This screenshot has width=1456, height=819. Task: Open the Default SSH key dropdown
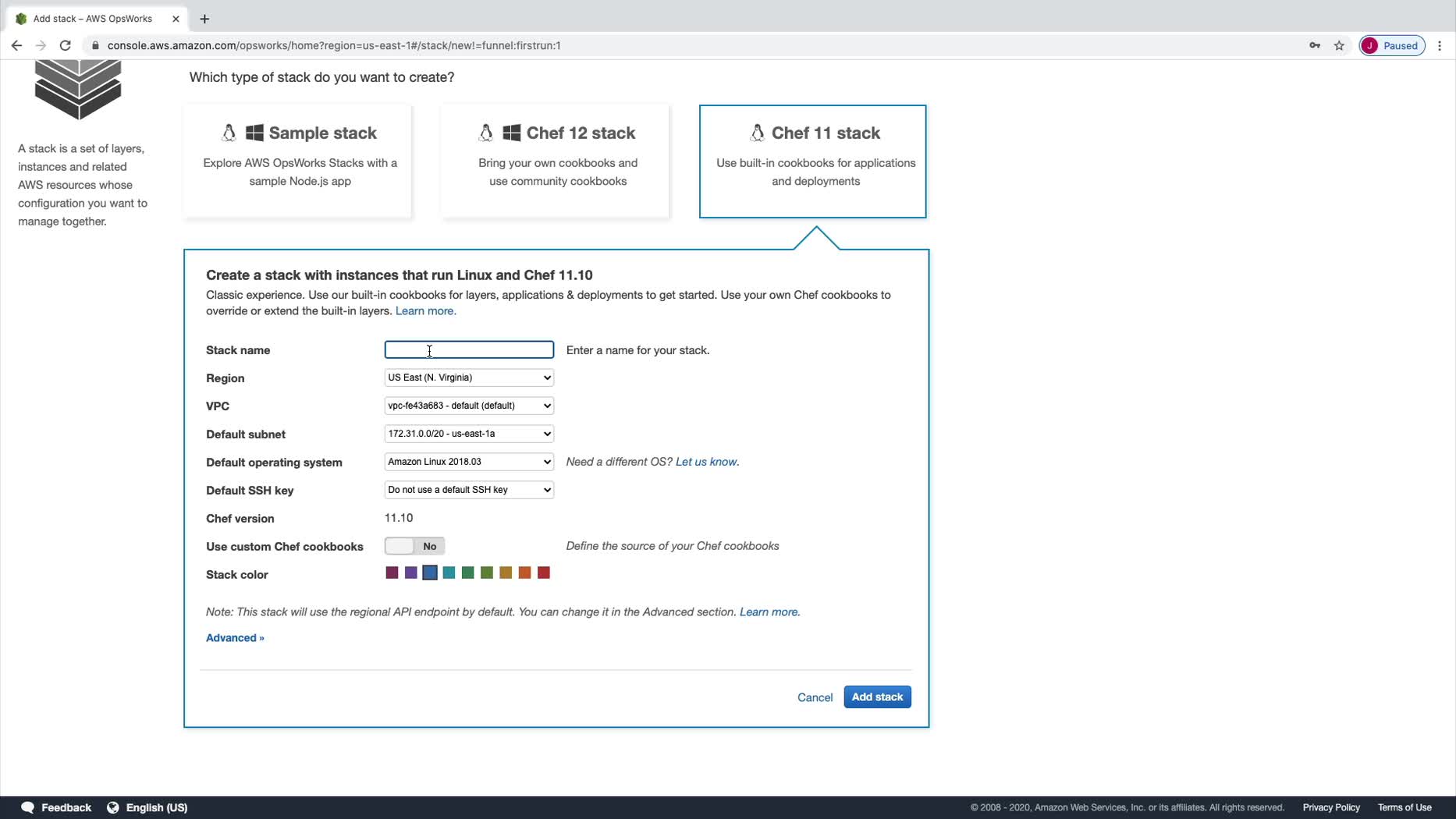click(x=469, y=490)
